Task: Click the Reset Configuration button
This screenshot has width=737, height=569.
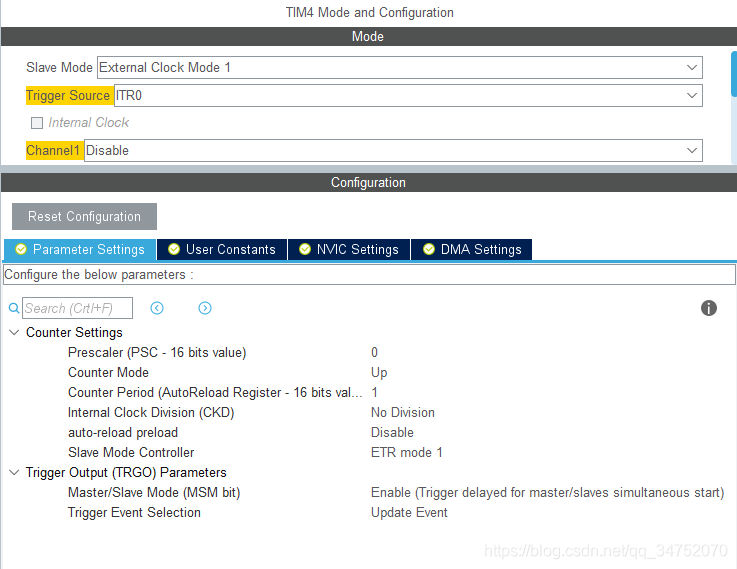Action: pyautogui.click(x=85, y=217)
